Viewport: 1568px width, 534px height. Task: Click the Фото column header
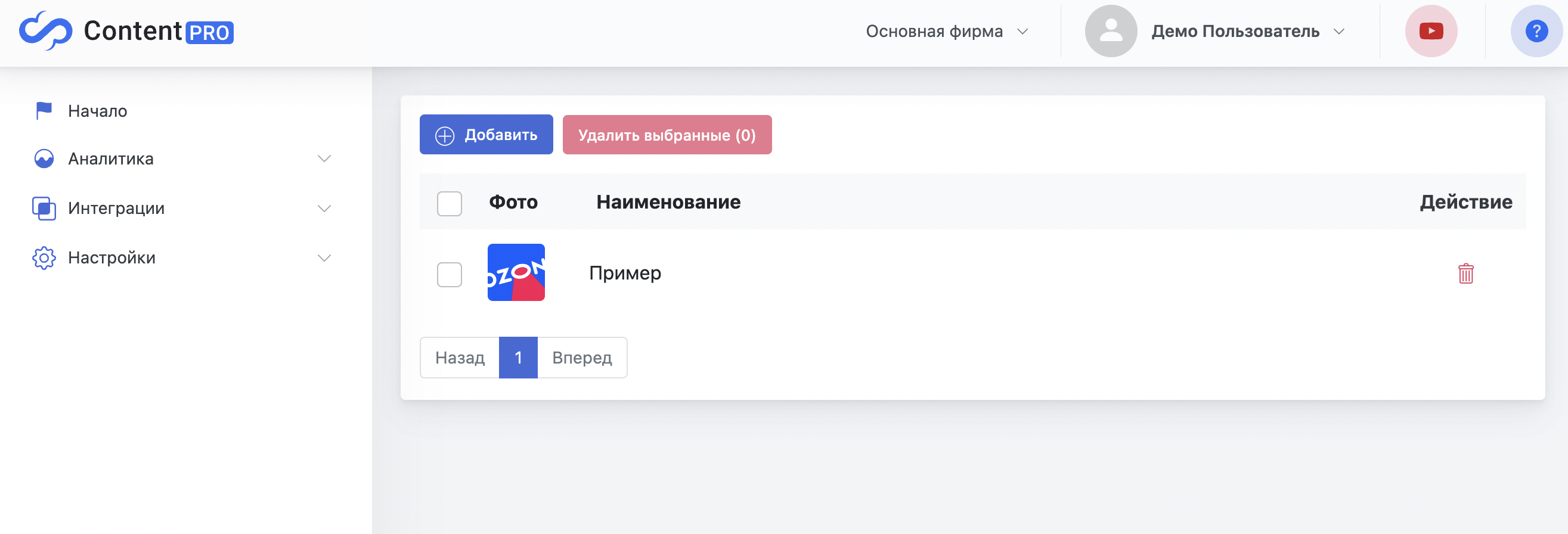(x=513, y=202)
